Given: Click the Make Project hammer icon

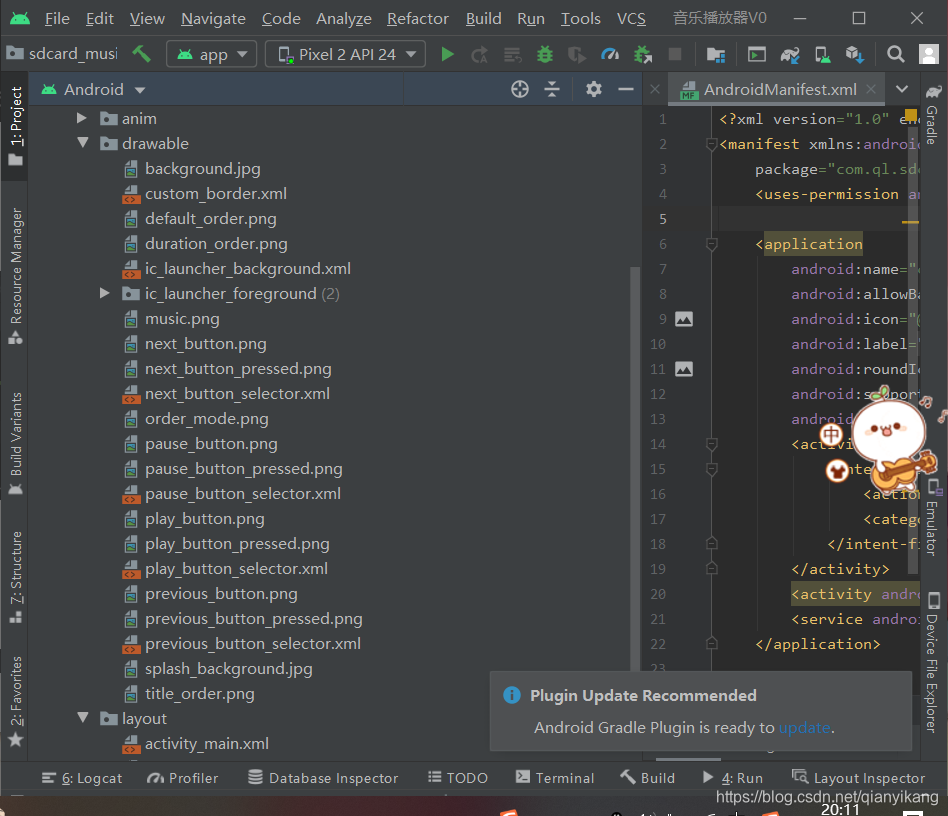Looking at the screenshot, I should pos(141,54).
